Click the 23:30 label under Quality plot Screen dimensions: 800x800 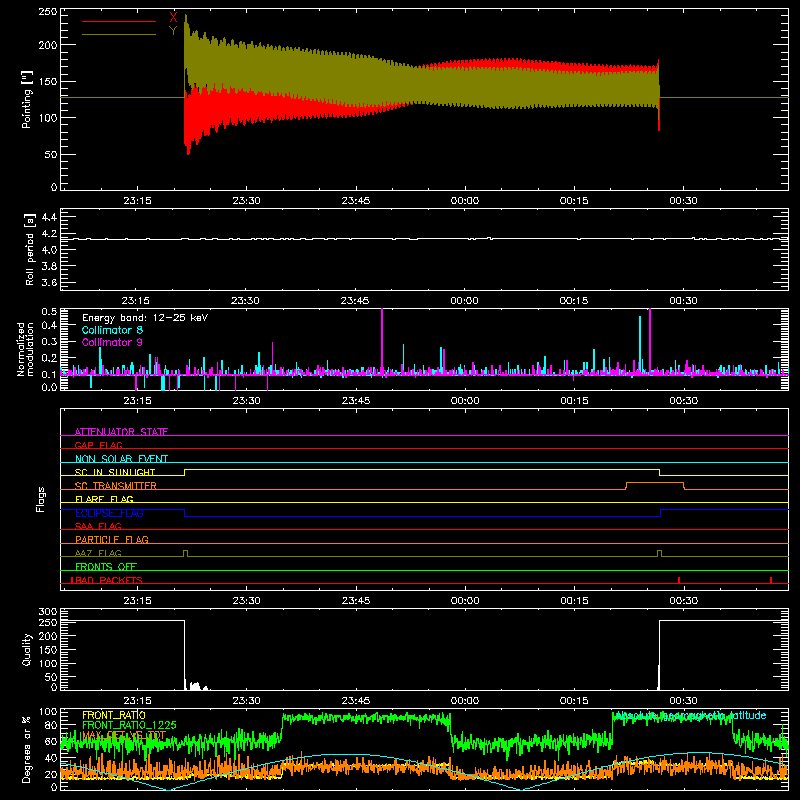point(246,701)
